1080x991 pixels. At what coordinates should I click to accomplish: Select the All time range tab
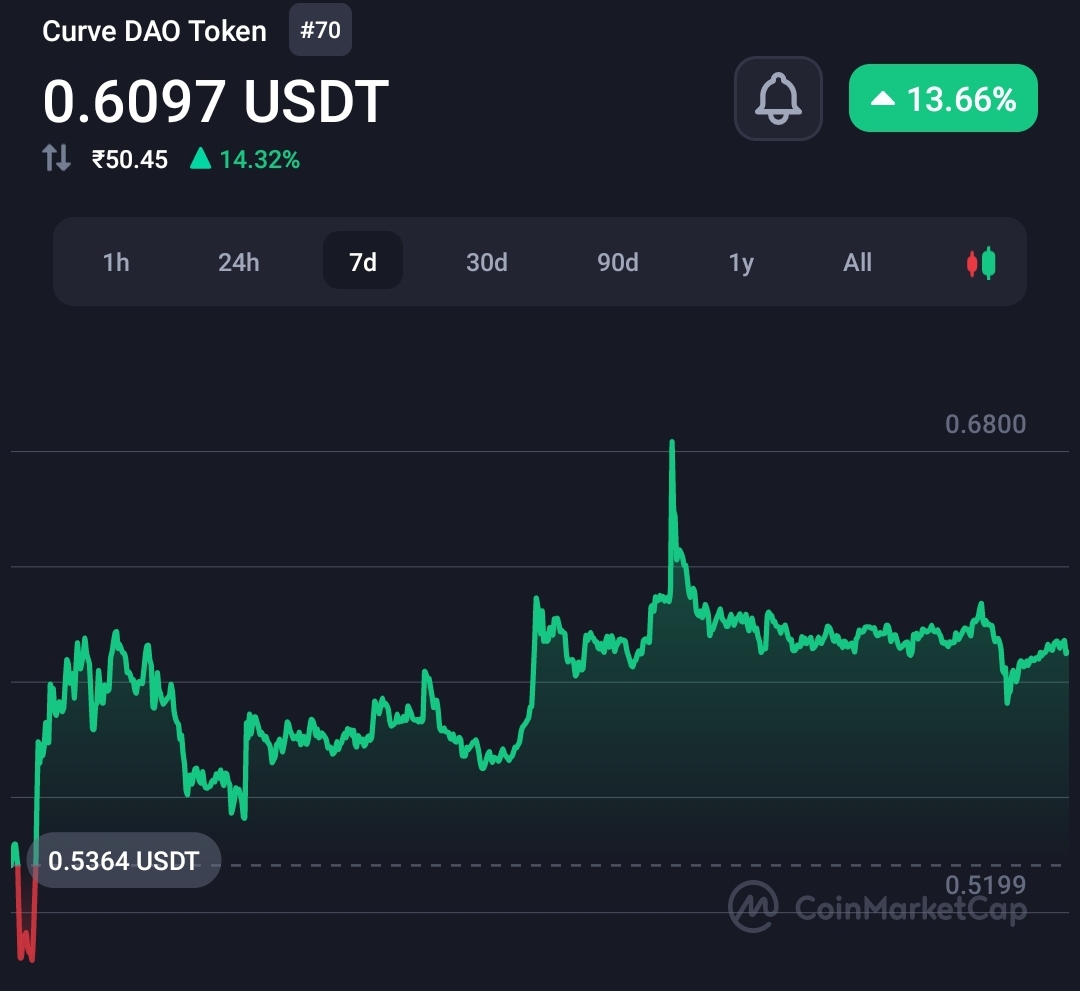(x=857, y=262)
